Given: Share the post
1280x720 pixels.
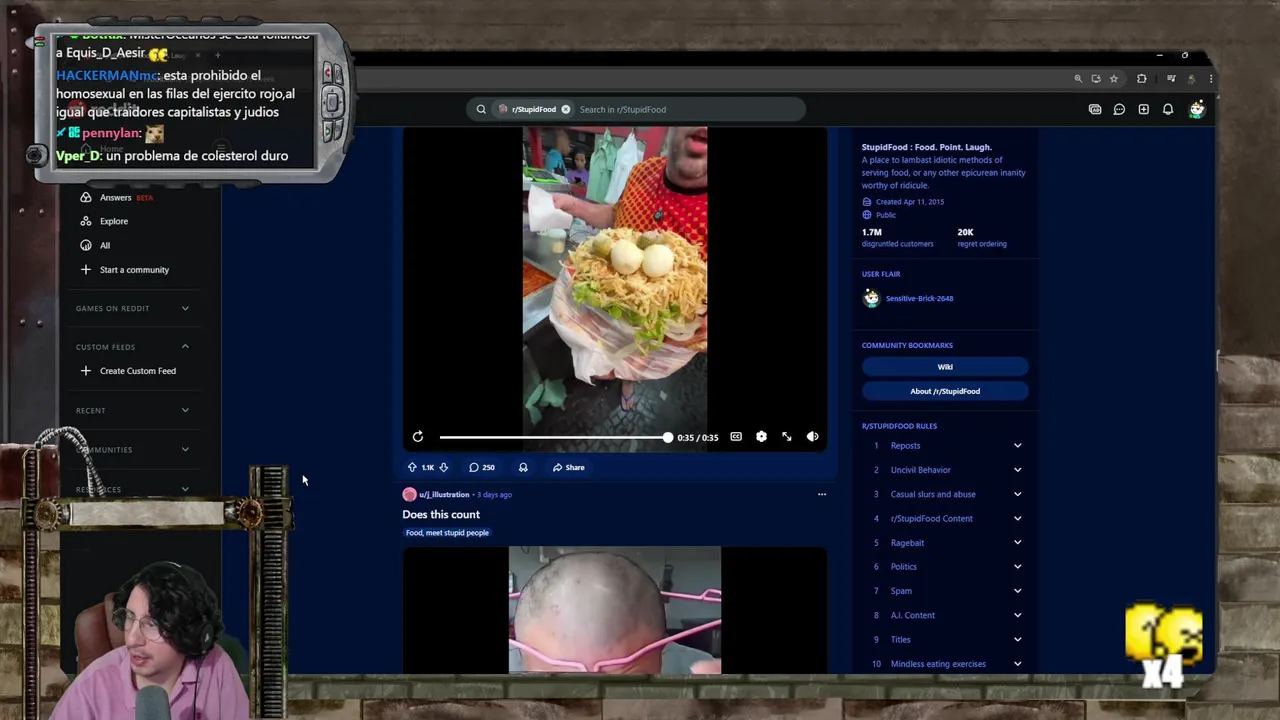Looking at the screenshot, I should point(568,467).
